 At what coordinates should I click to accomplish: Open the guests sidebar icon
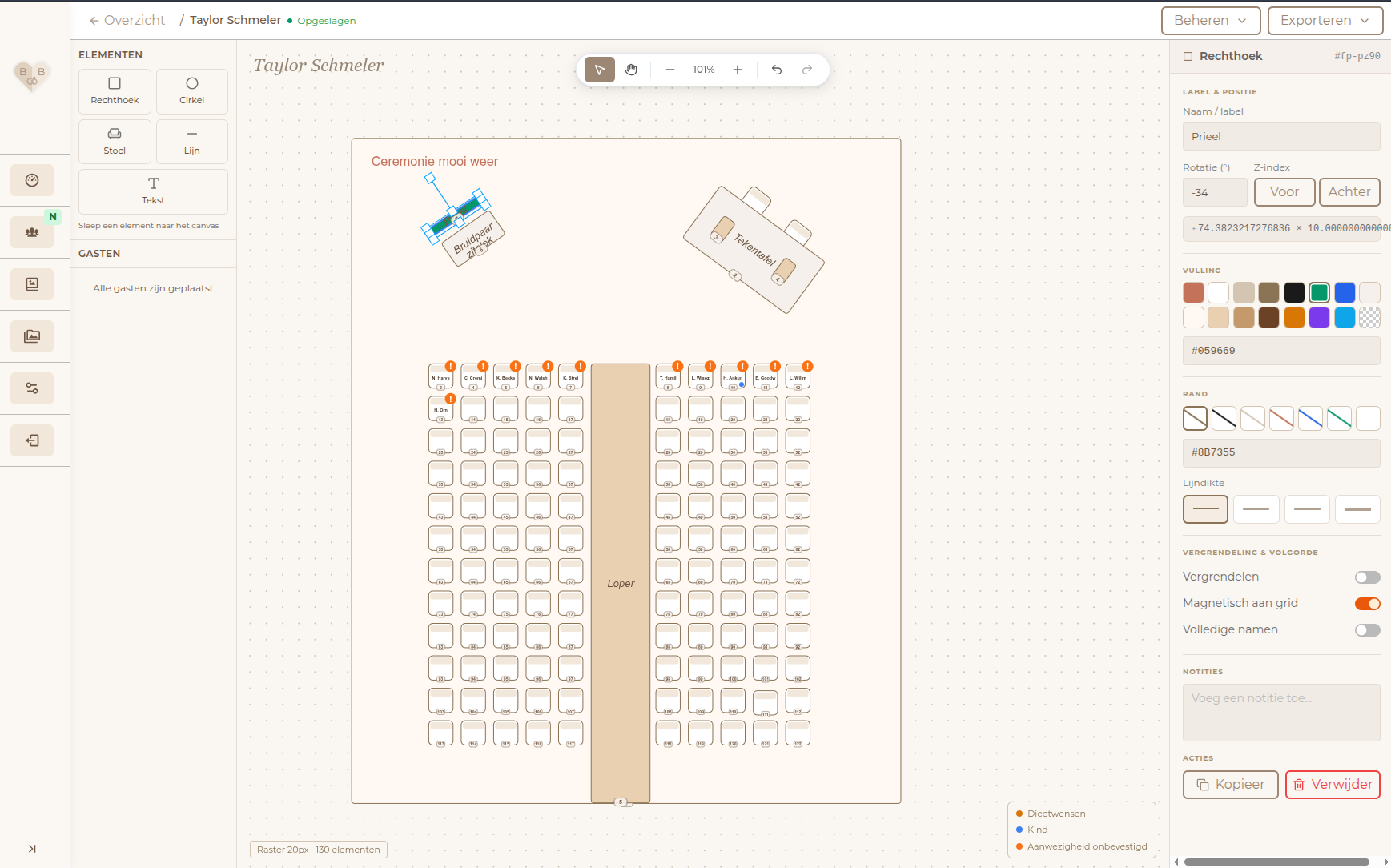[x=32, y=232]
